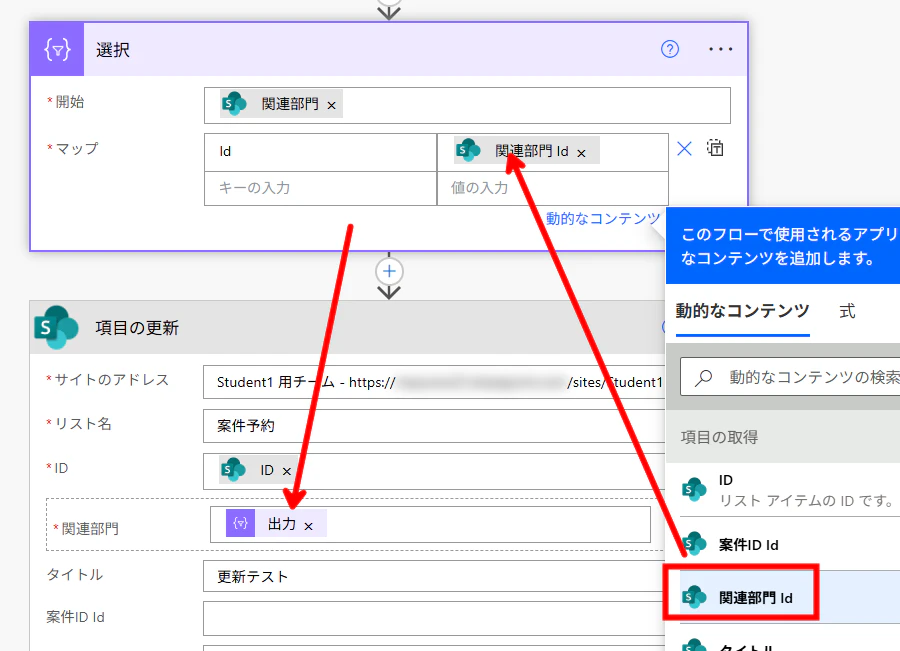Select the 選択 action title text
This screenshot has width=900, height=651.
112,50
